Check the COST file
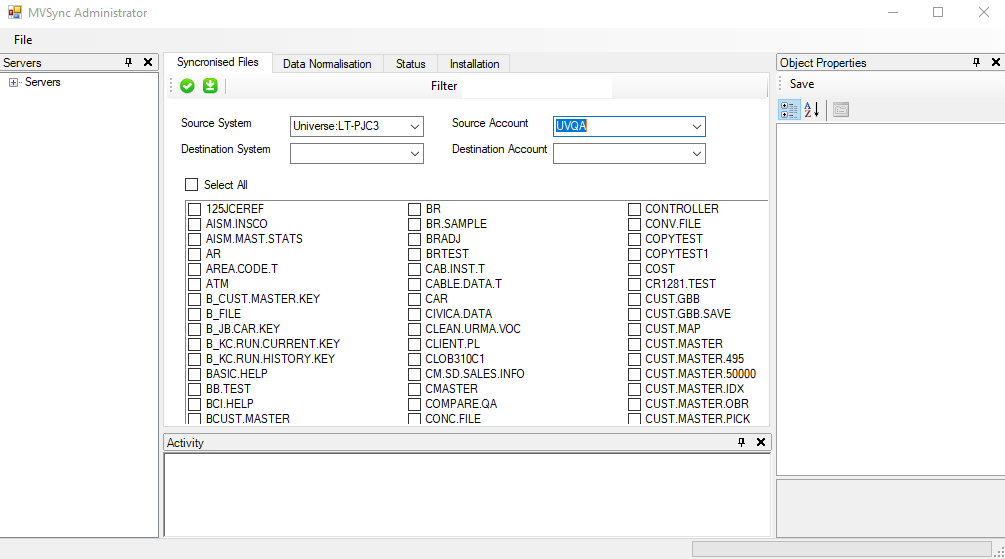 635,269
